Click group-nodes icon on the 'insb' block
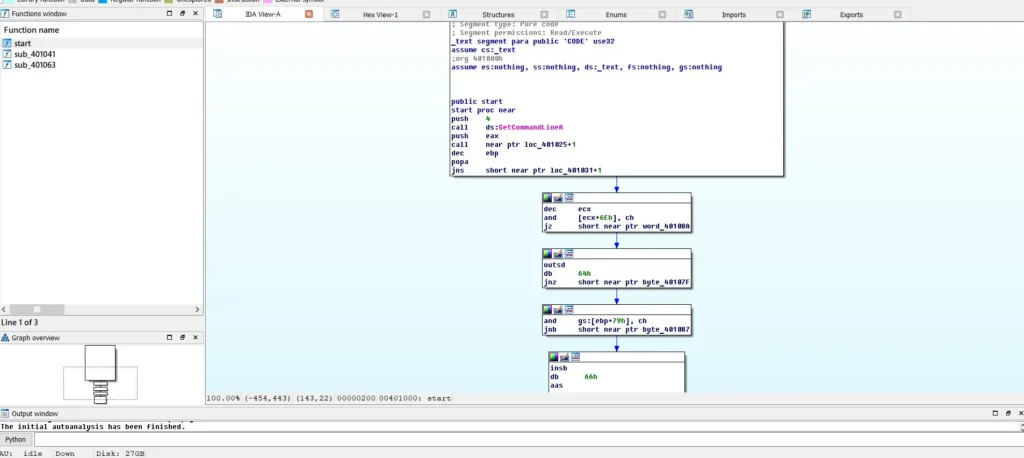The width and height of the screenshot is (1024, 458). [575, 357]
